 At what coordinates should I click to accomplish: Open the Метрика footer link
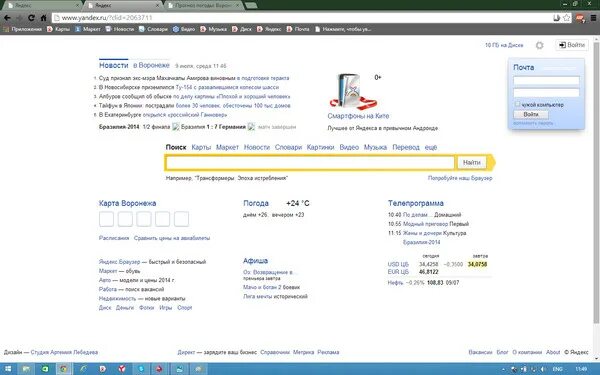(x=303, y=352)
